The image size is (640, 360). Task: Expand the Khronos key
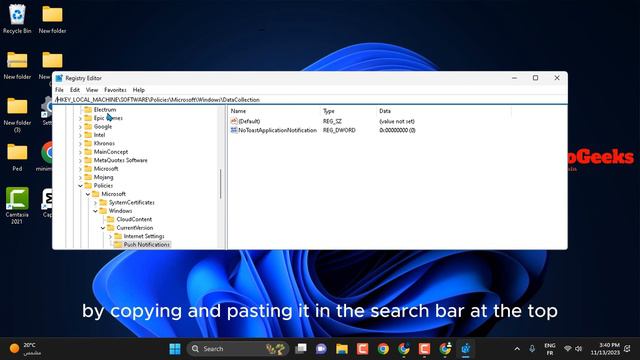pyautogui.click(x=80, y=144)
